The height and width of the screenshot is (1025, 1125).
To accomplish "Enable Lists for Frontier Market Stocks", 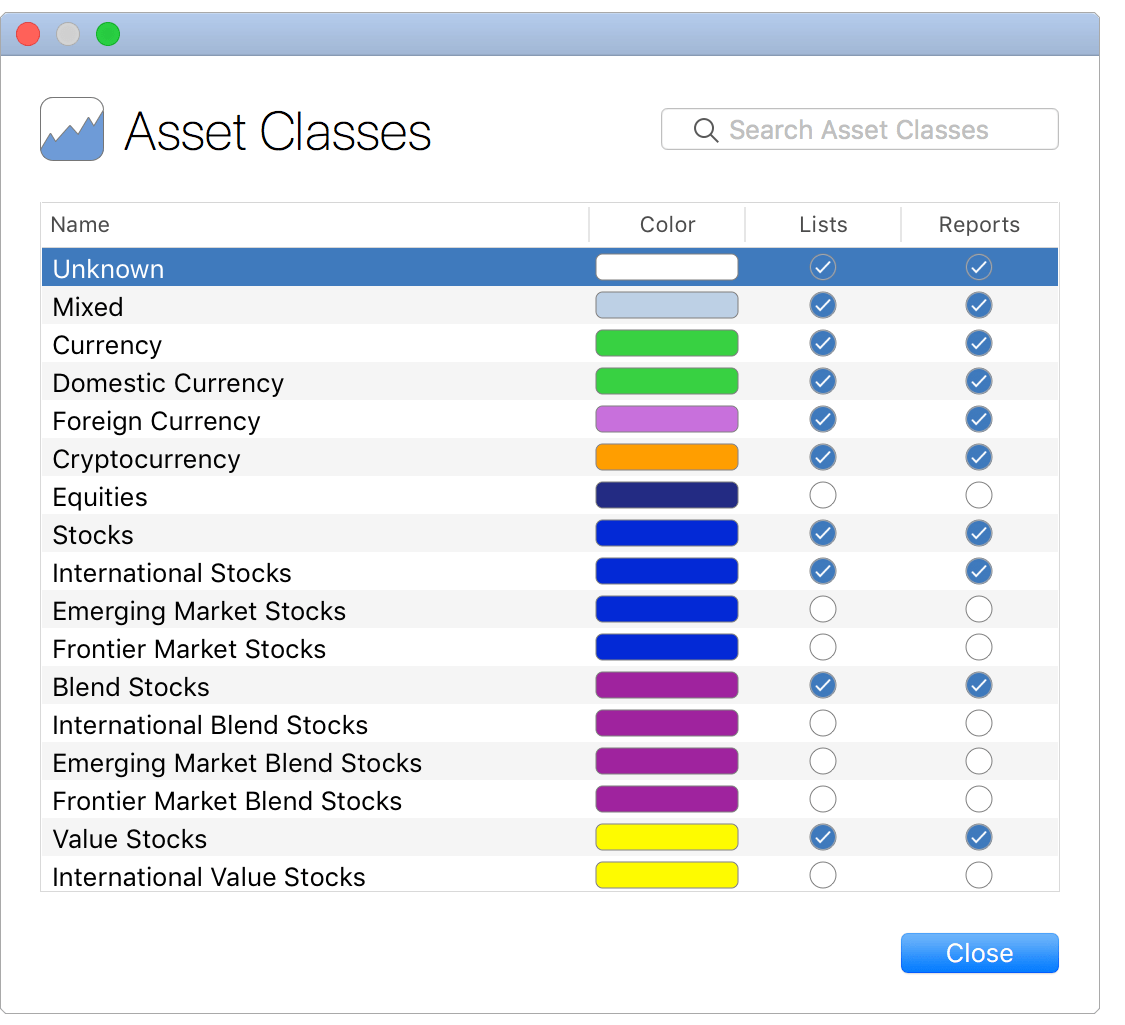I will coord(822,647).
